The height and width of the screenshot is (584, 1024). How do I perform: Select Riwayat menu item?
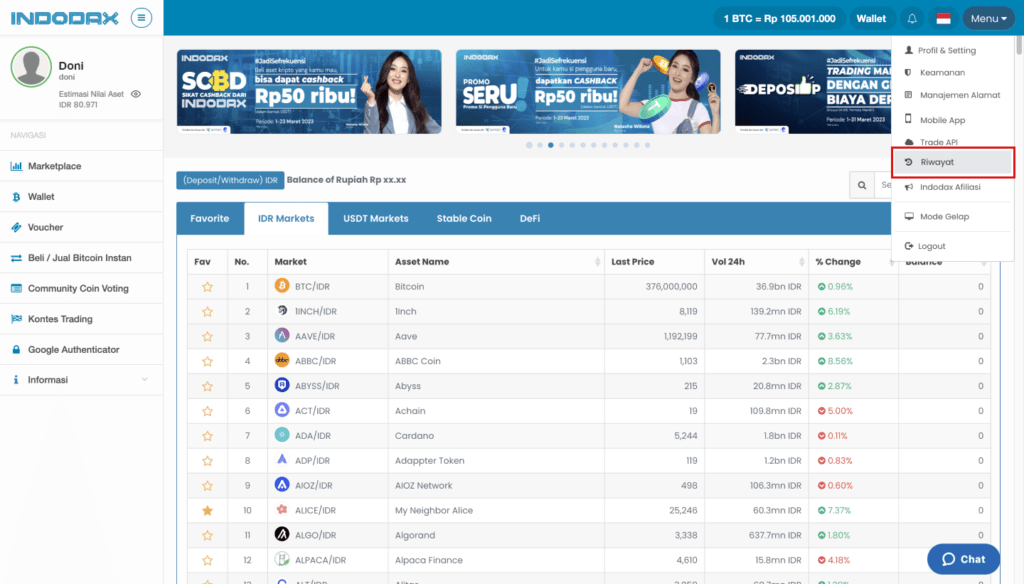click(x=953, y=162)
